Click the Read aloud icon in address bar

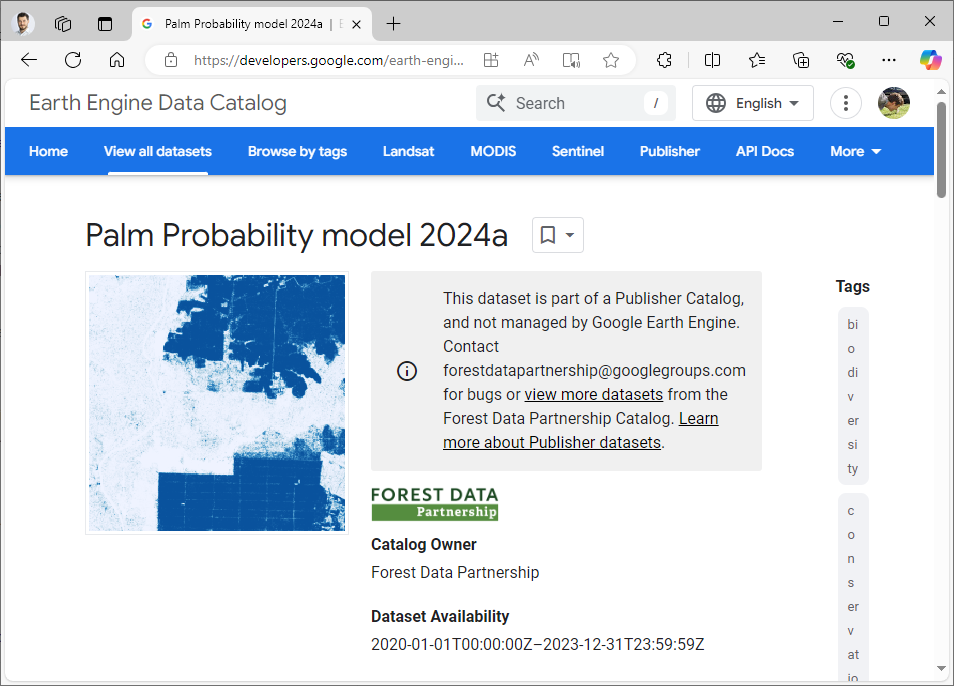[x=531, y=60]
